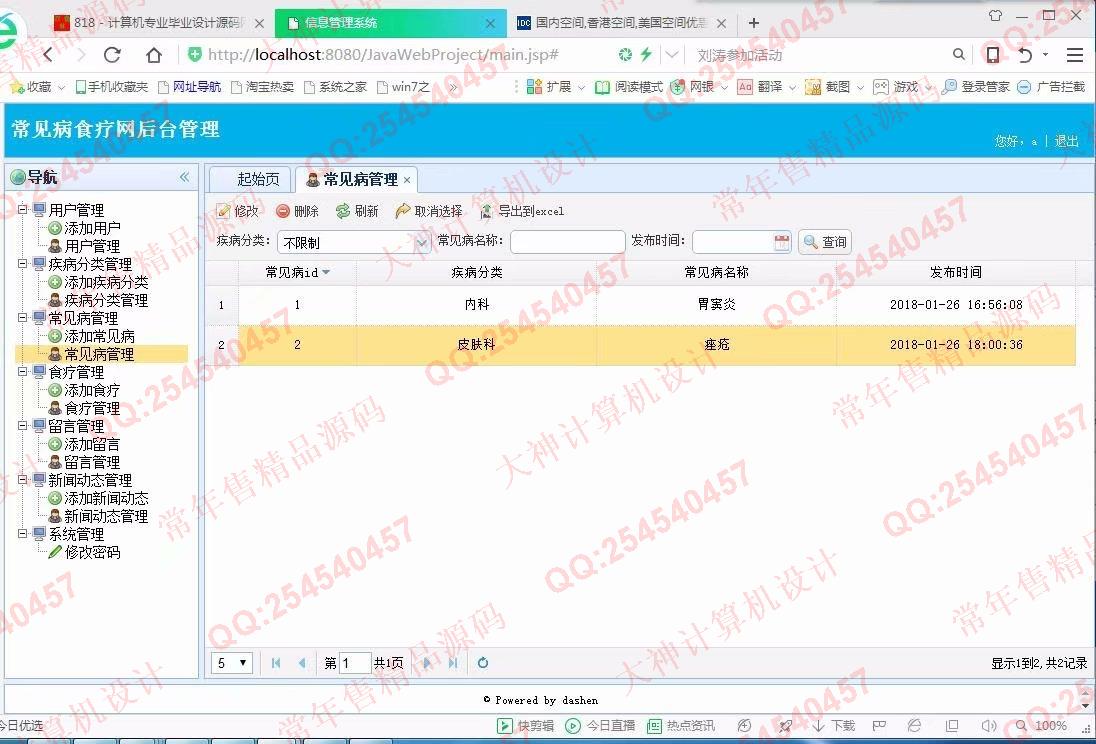Collapse the 导航 navigation panel

185,177
